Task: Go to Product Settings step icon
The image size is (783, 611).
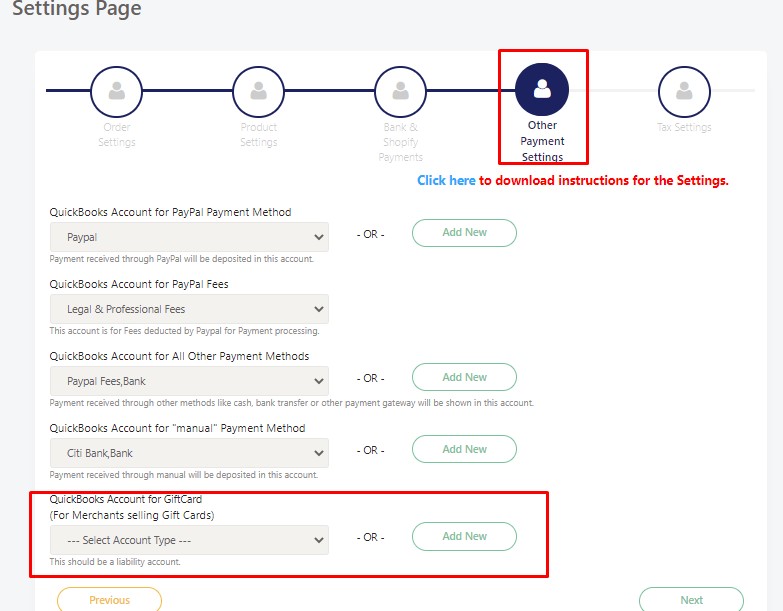Action: 258,91
